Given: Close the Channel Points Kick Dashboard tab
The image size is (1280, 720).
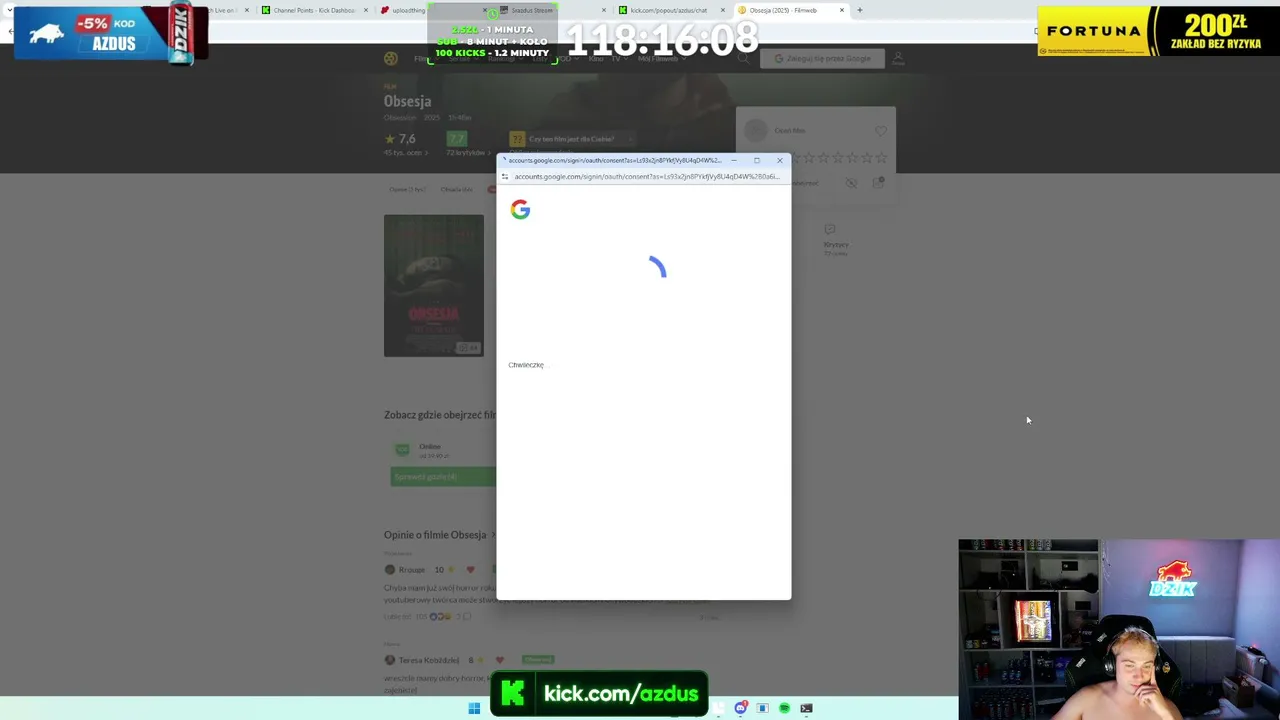Looking at the screenshot, I should (x=365, y=10).
